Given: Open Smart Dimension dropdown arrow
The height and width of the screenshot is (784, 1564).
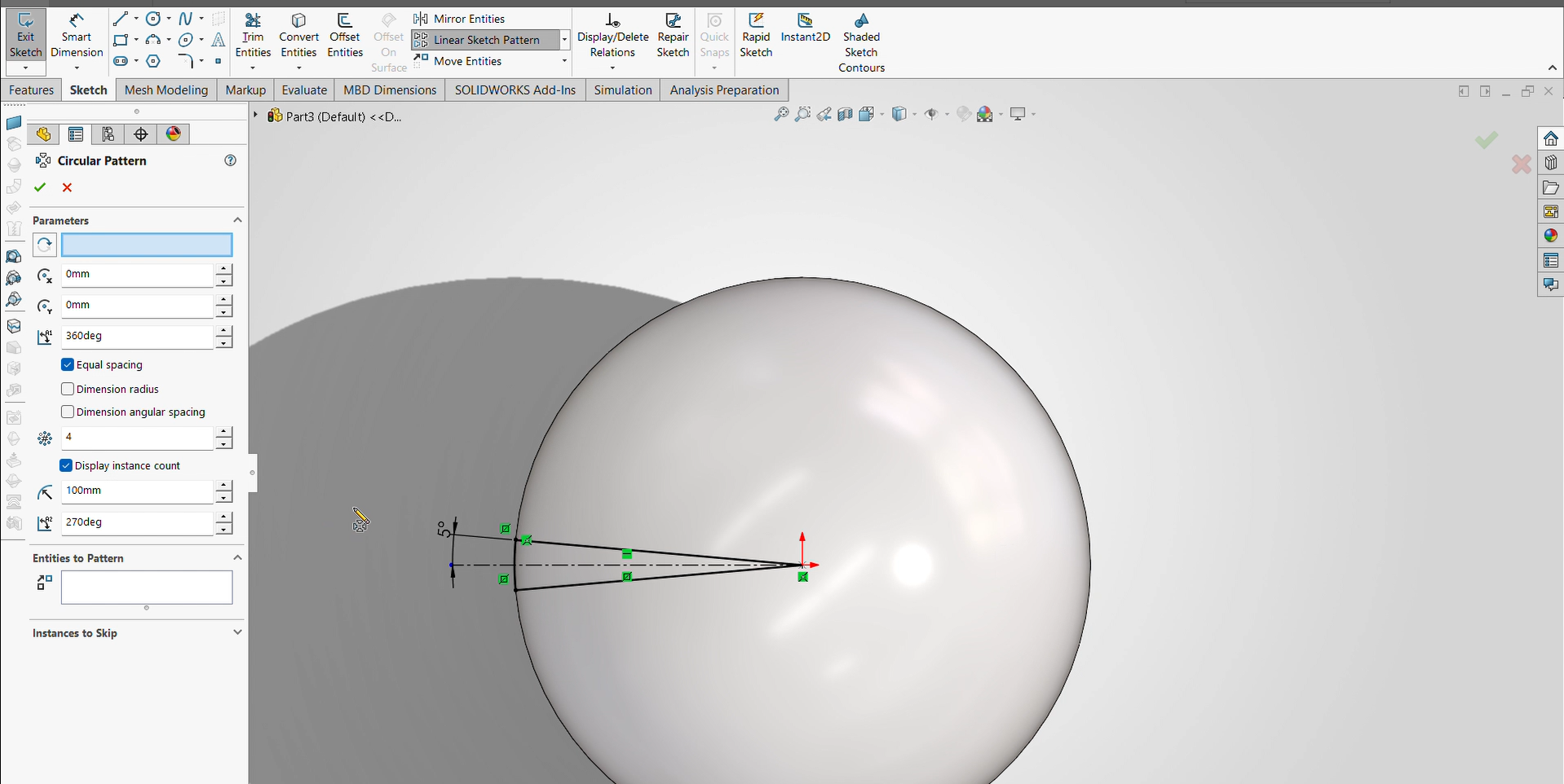Looking at the screenshot, I should click(77, 68).
